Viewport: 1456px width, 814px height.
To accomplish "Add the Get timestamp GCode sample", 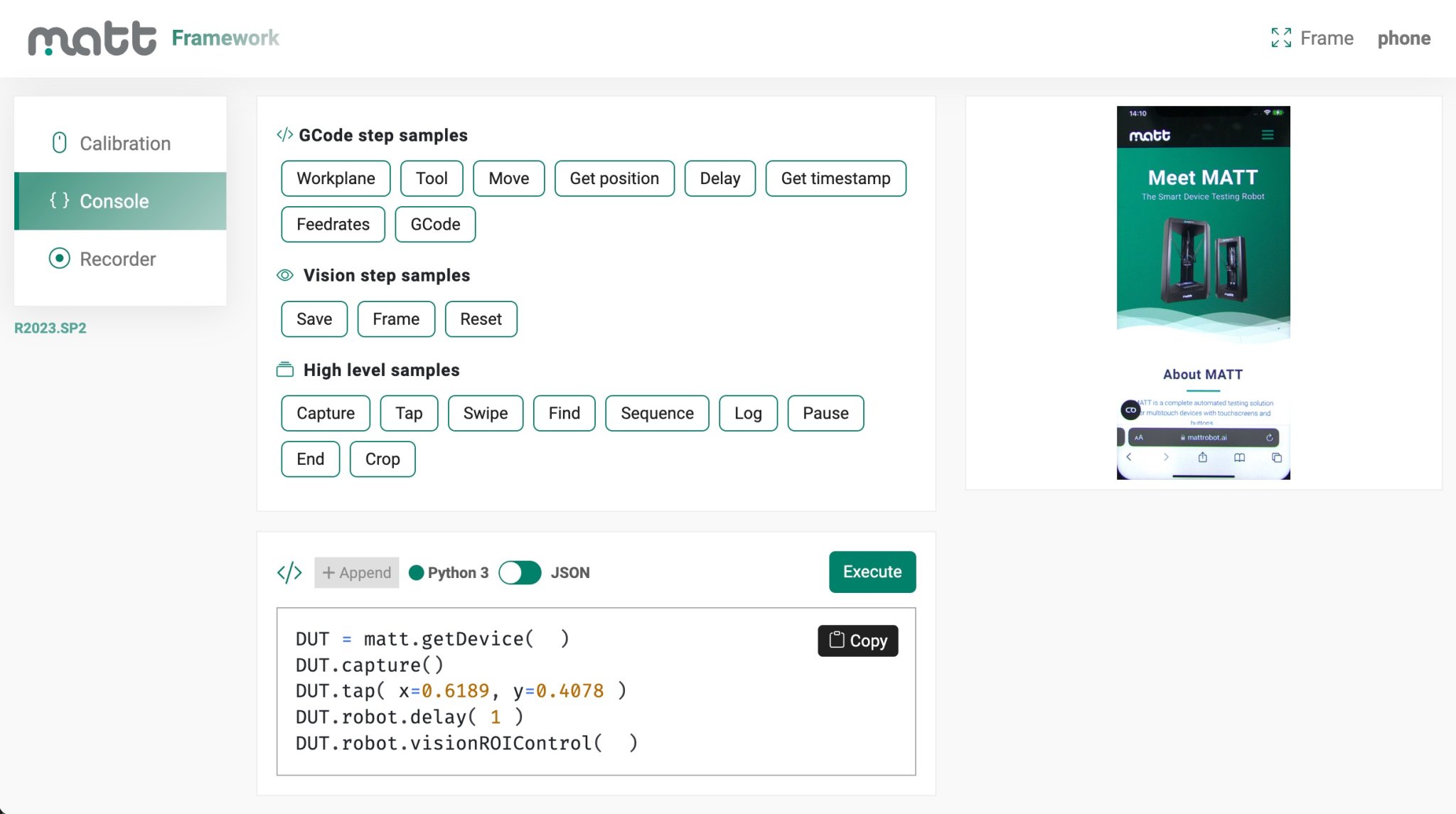I will [x=835, y=178].
